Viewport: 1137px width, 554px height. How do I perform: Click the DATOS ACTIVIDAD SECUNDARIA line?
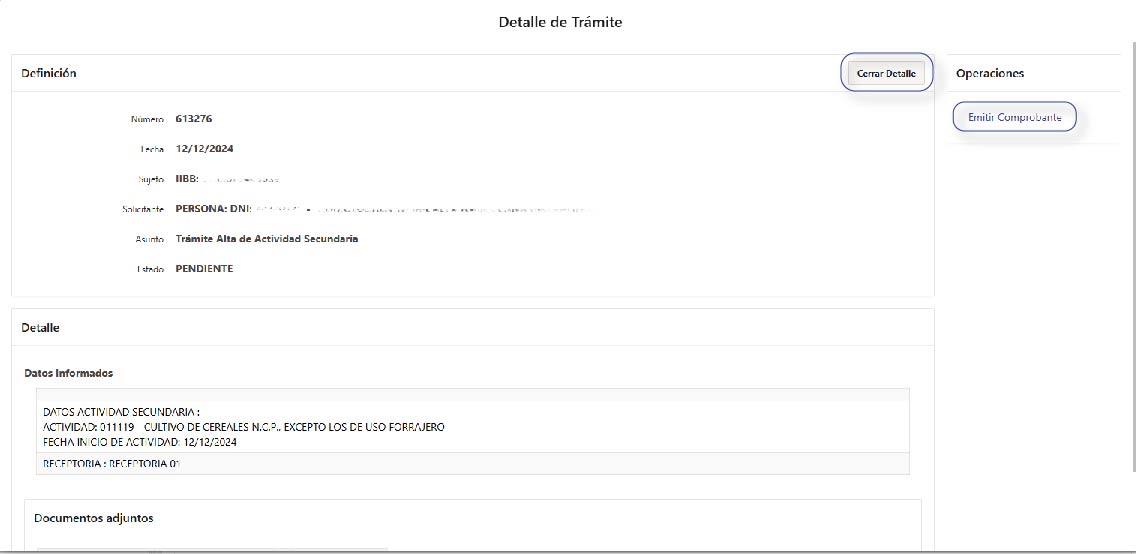(121, 411)
